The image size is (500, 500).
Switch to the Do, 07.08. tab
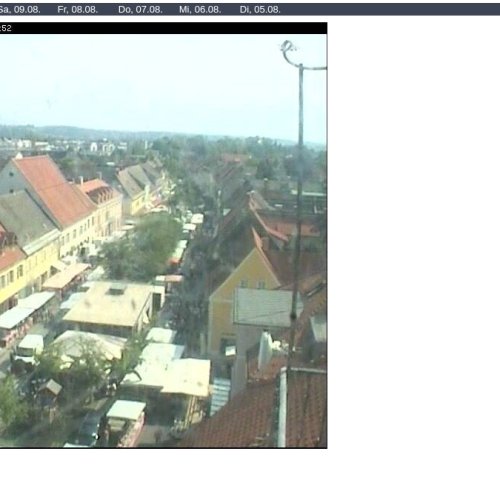point(140,10)
